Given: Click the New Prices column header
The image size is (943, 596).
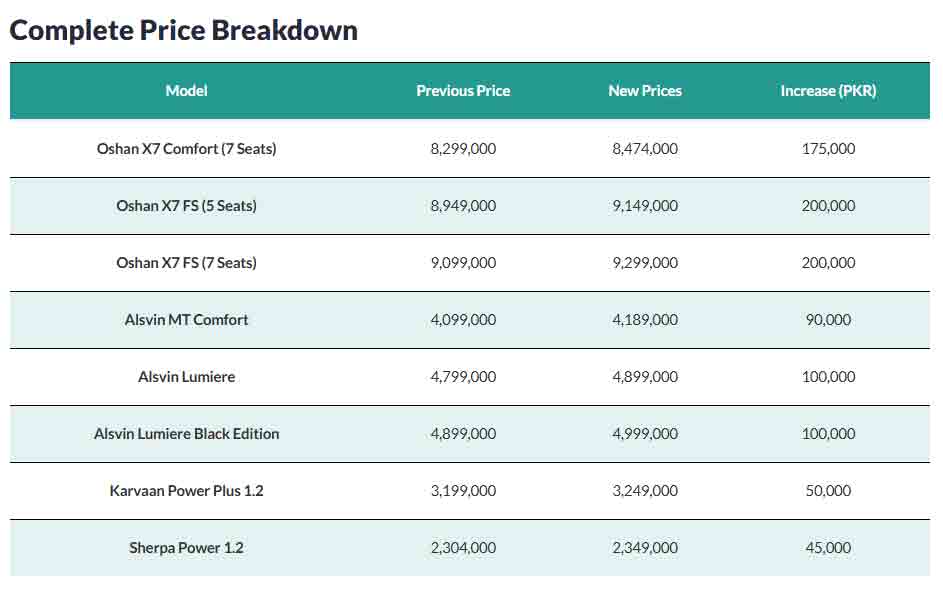Looking at the screenshot, I should (x=645, y=91).
